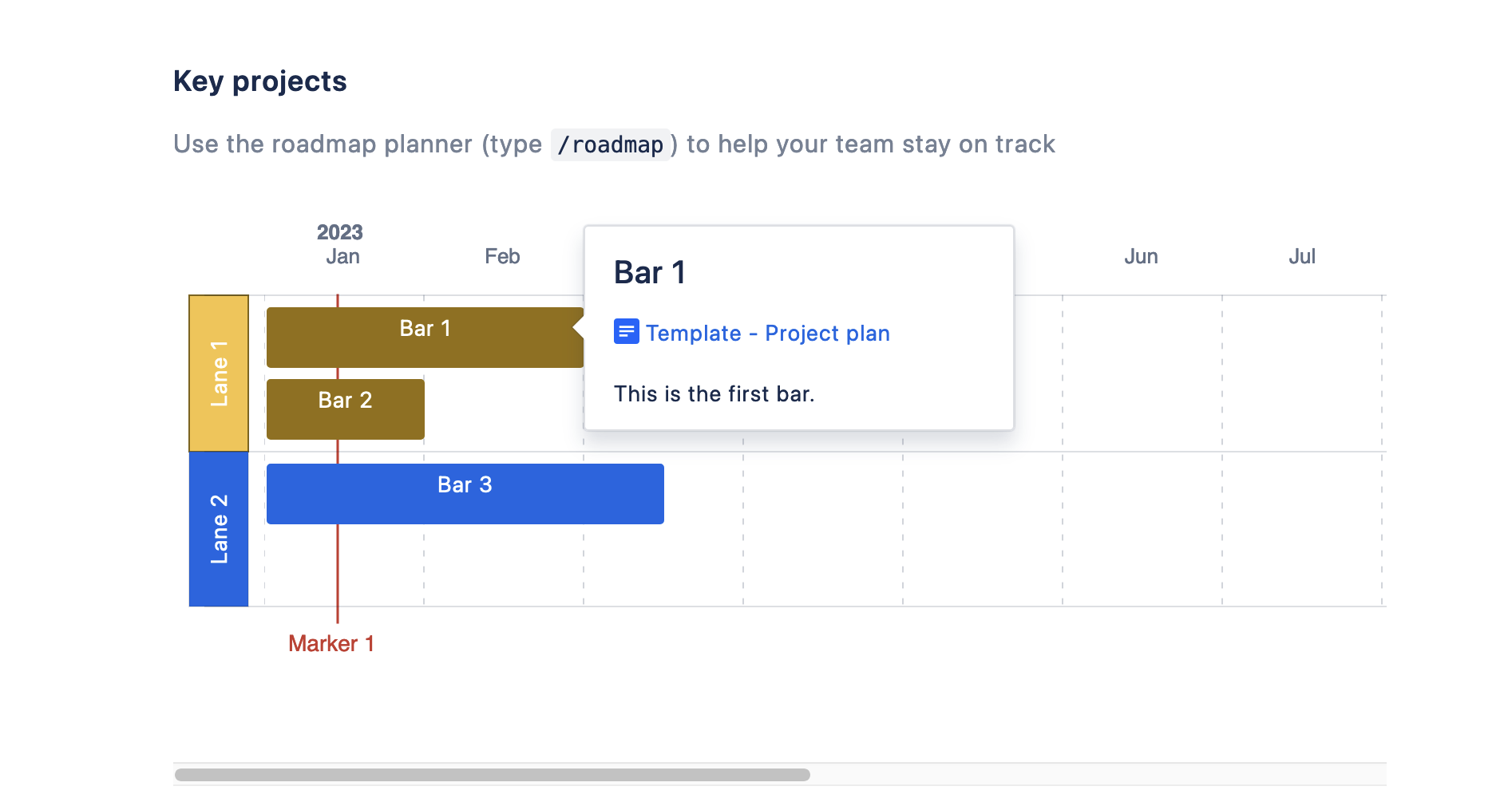
Task: Open the Template - Project plan link
Action: point(768,333)
